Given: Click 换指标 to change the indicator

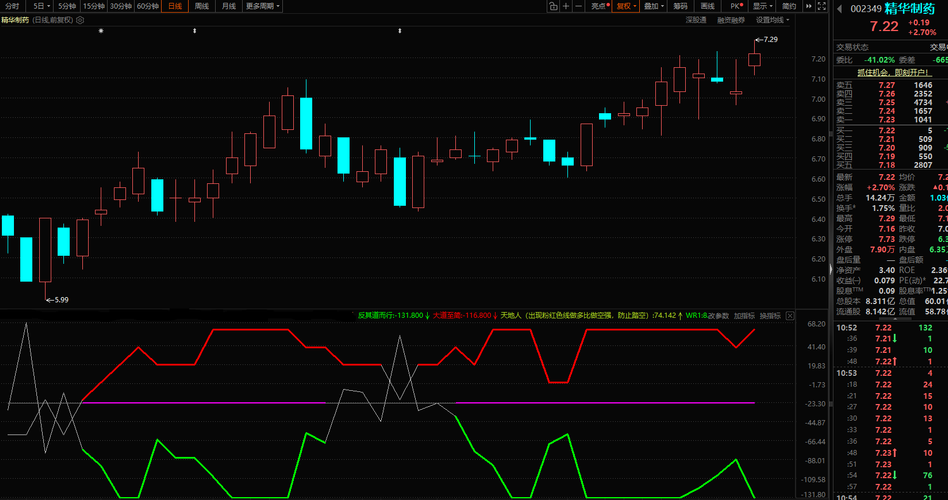Looking at the screenshot, I should [x=770, y=316].
